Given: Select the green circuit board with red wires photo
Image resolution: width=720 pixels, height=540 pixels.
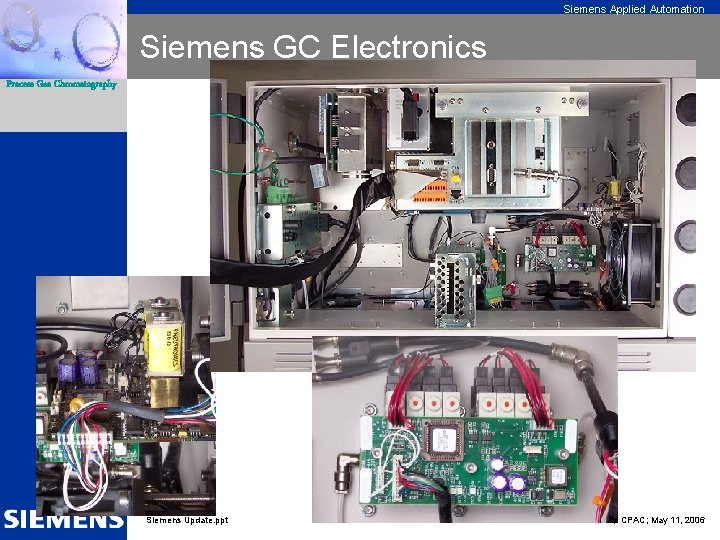Looking at the screenshot, I should (x=465, y=430).
